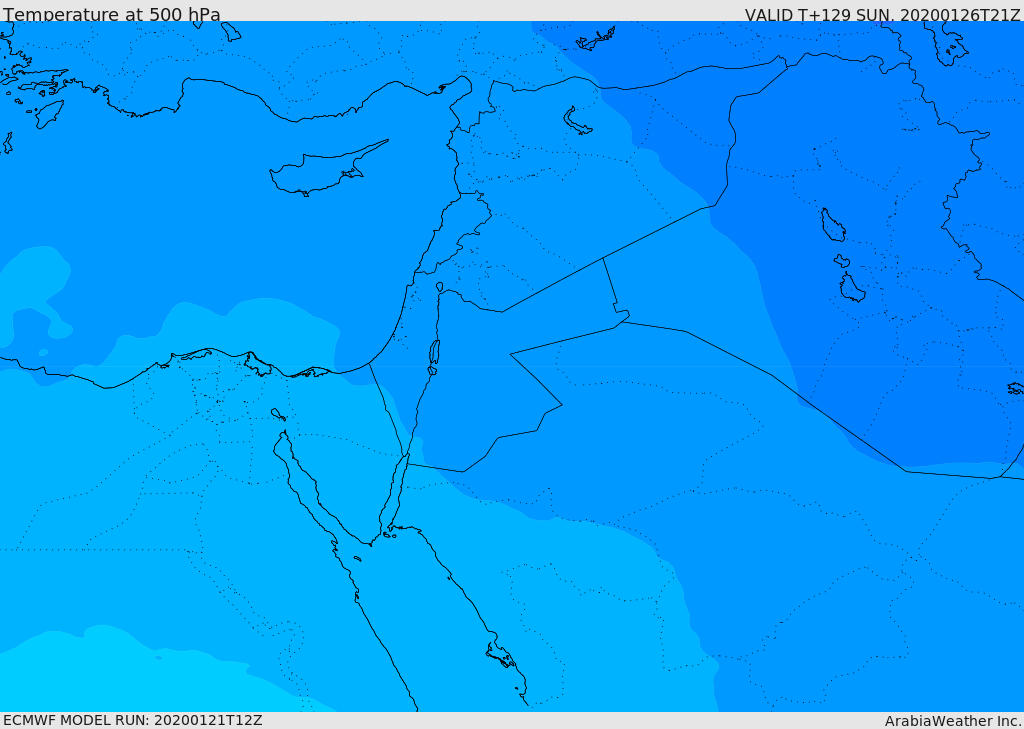Click the 'ArabiaWeather Inc' credit text
This screenshot has height=729, width=1024.
point(952,721)
